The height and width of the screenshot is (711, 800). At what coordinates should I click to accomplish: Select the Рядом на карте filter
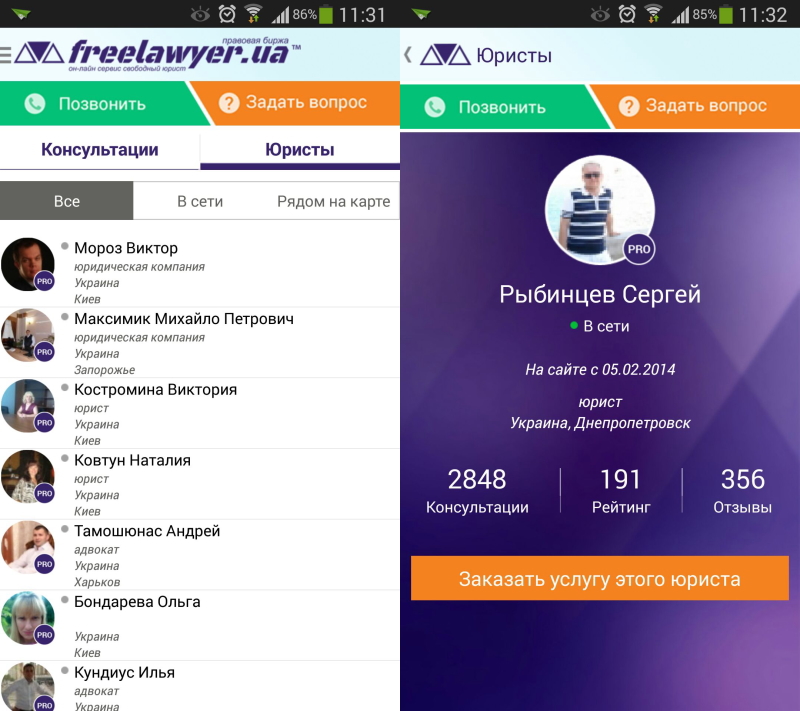pyautogui.click(x=333, y=201)
